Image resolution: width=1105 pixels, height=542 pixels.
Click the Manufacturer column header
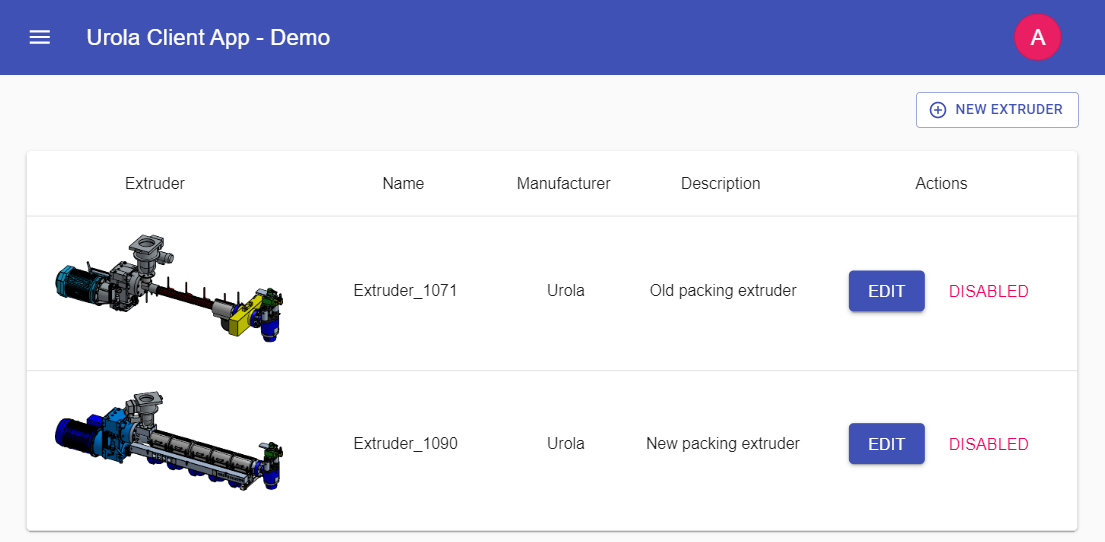tap(563, 184)
